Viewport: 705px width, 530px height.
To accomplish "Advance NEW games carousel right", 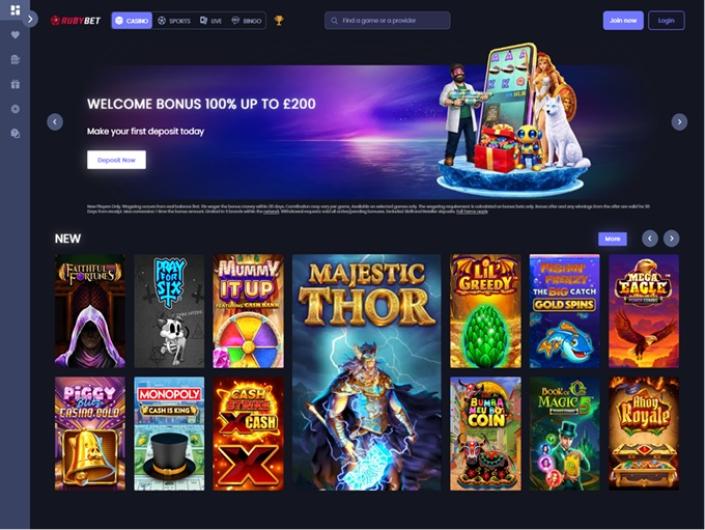I will click(x=671, y=239).
